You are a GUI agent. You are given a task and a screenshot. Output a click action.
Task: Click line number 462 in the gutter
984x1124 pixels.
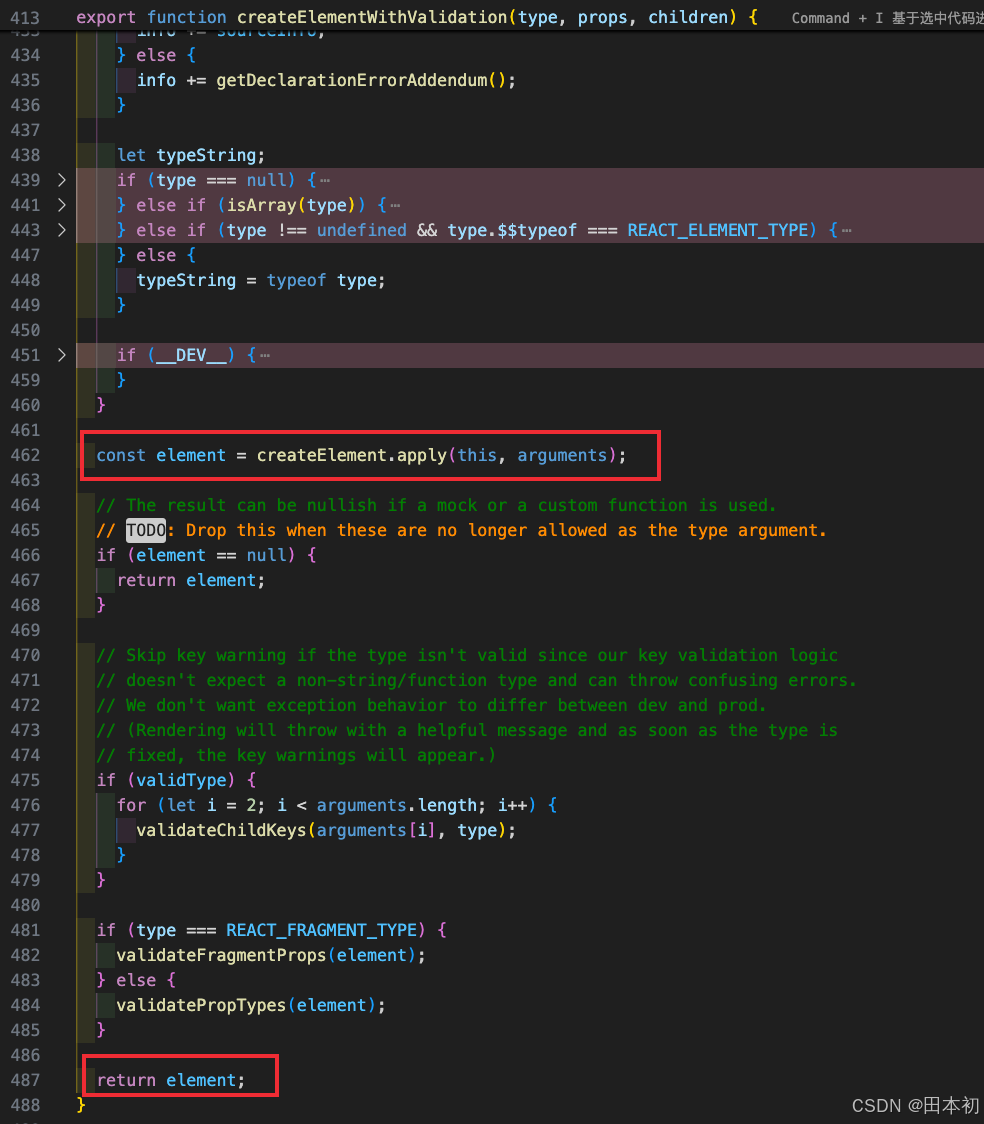(x=25, y=455)
